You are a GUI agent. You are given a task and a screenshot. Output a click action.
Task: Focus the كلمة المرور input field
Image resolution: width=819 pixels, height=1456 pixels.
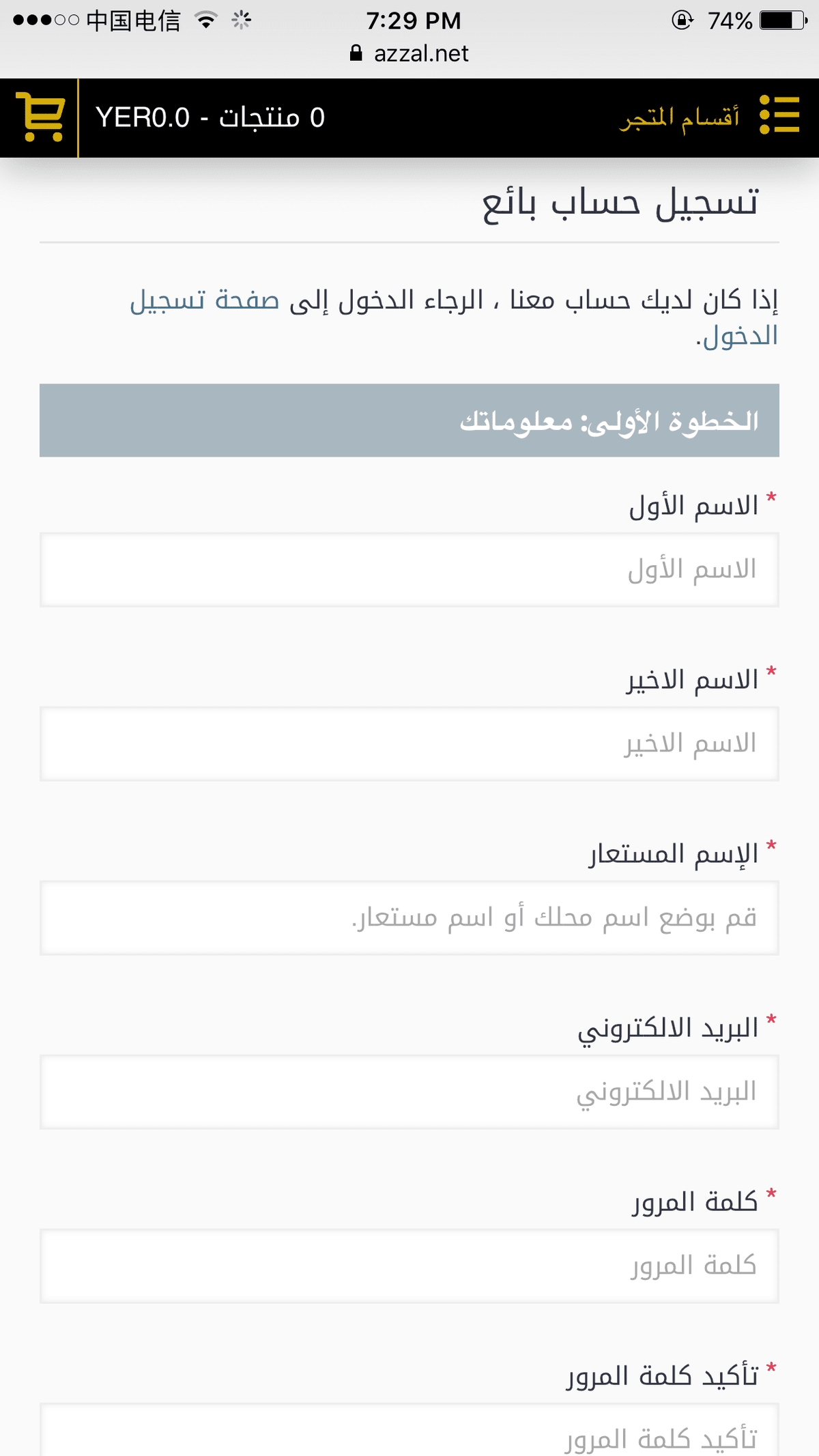[x=409, y=1266]
